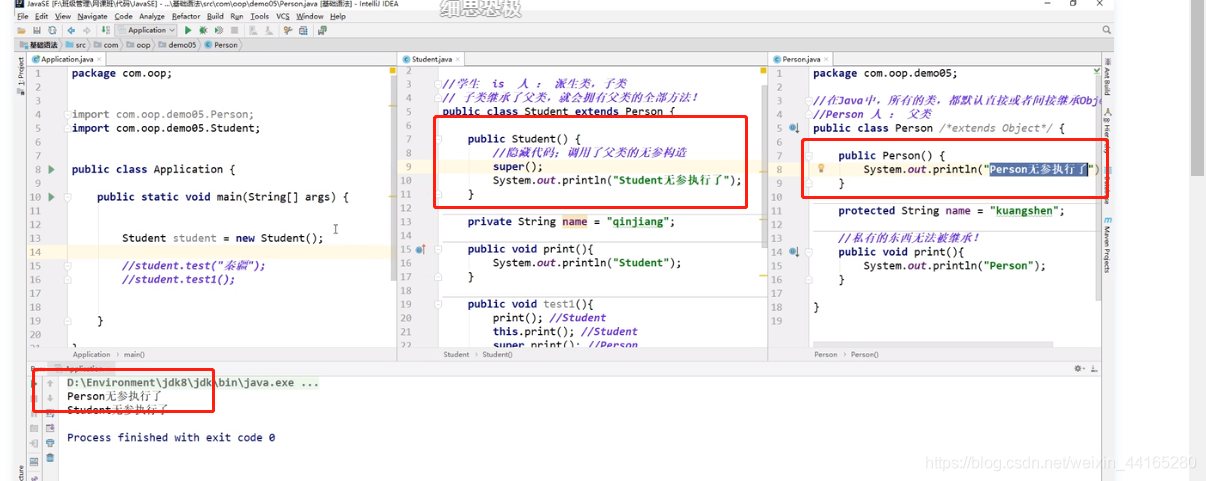The image size is (1206, 481).
Task: Open the Application run configuration dropdown
Action: point(146,30)
